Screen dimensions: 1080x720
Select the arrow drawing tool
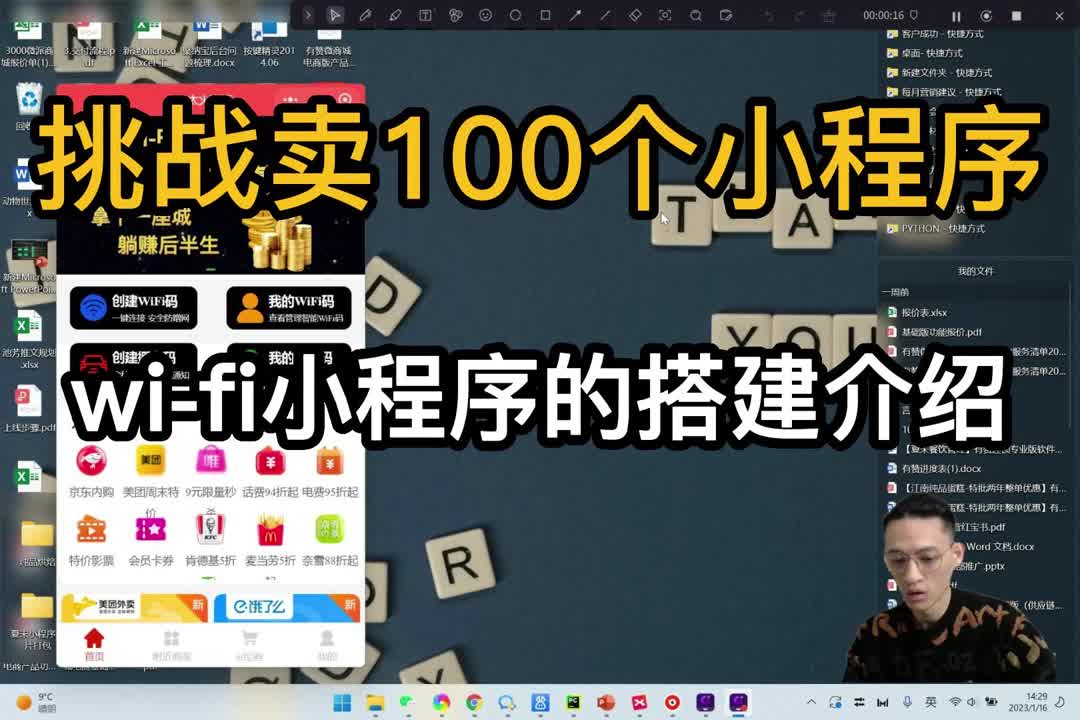click(575, 15)
